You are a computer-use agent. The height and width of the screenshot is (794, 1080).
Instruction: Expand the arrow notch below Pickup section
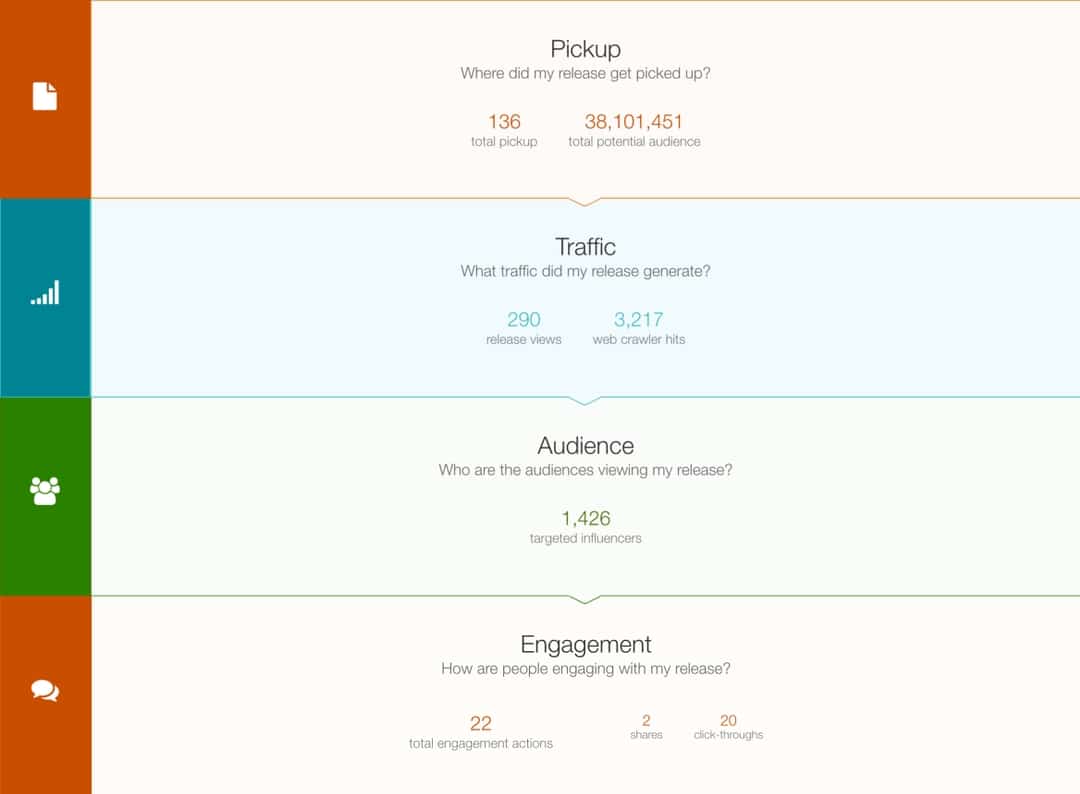585,202
